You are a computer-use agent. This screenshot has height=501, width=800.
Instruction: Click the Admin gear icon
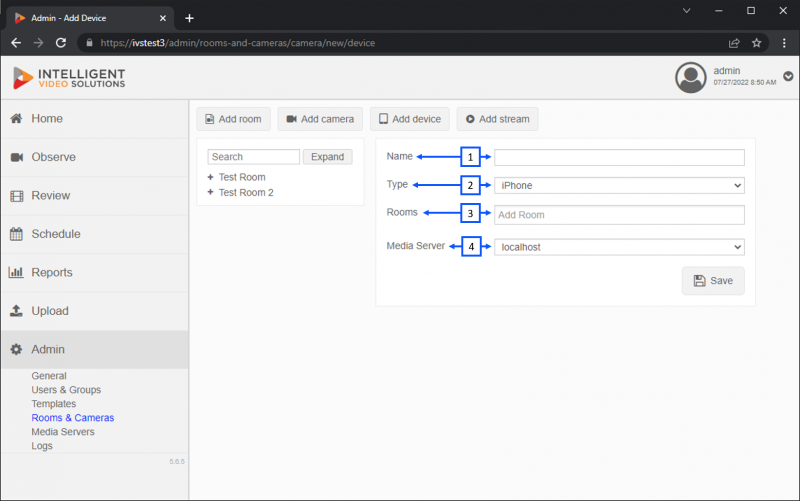coord(16,349)
